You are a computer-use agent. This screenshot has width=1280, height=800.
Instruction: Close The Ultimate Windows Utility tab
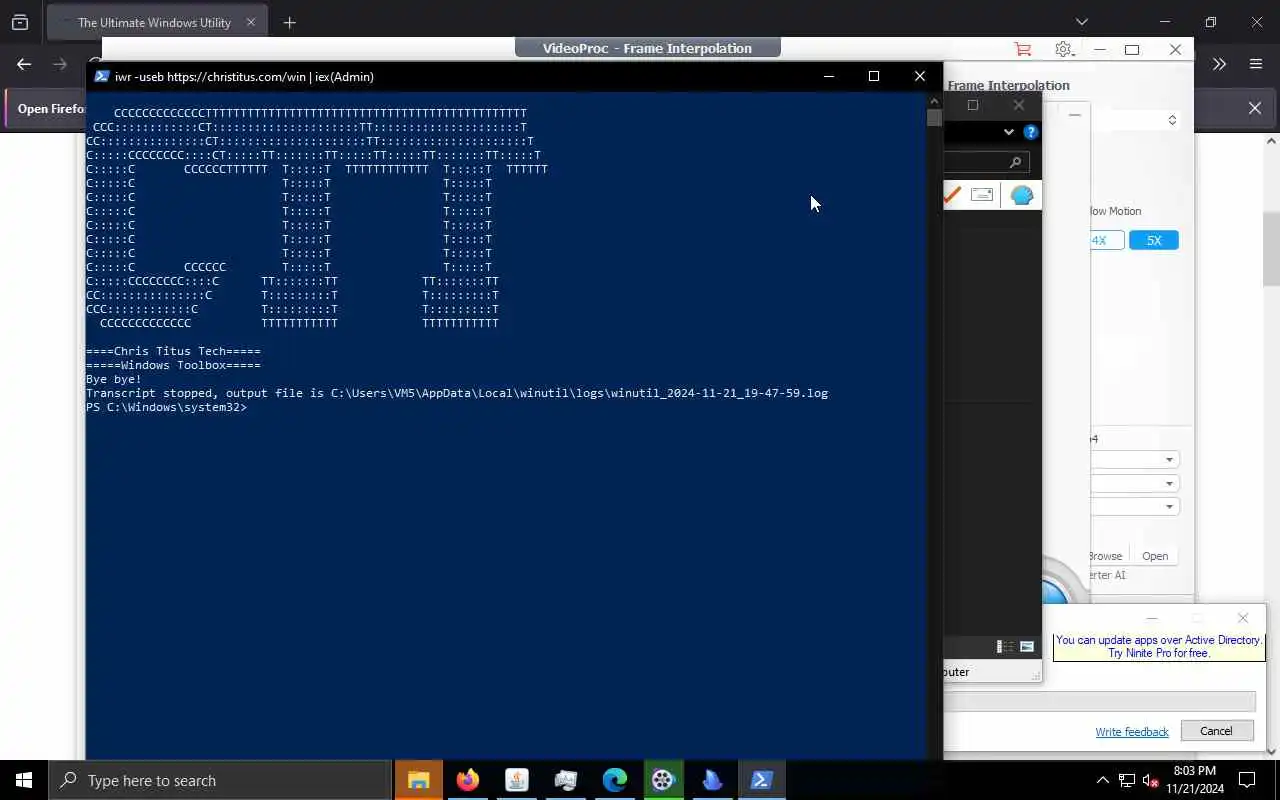[251, 22]
